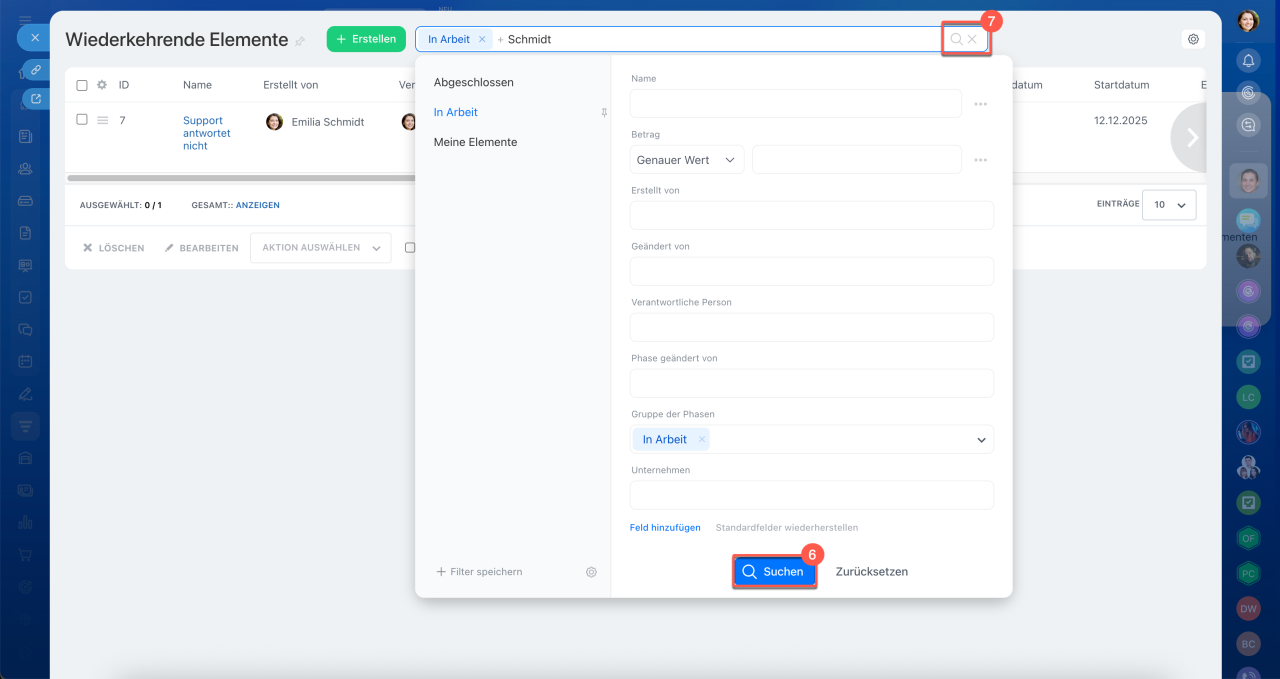
Task: Click Feld hinzufügen link
Action: click(665, 527)
